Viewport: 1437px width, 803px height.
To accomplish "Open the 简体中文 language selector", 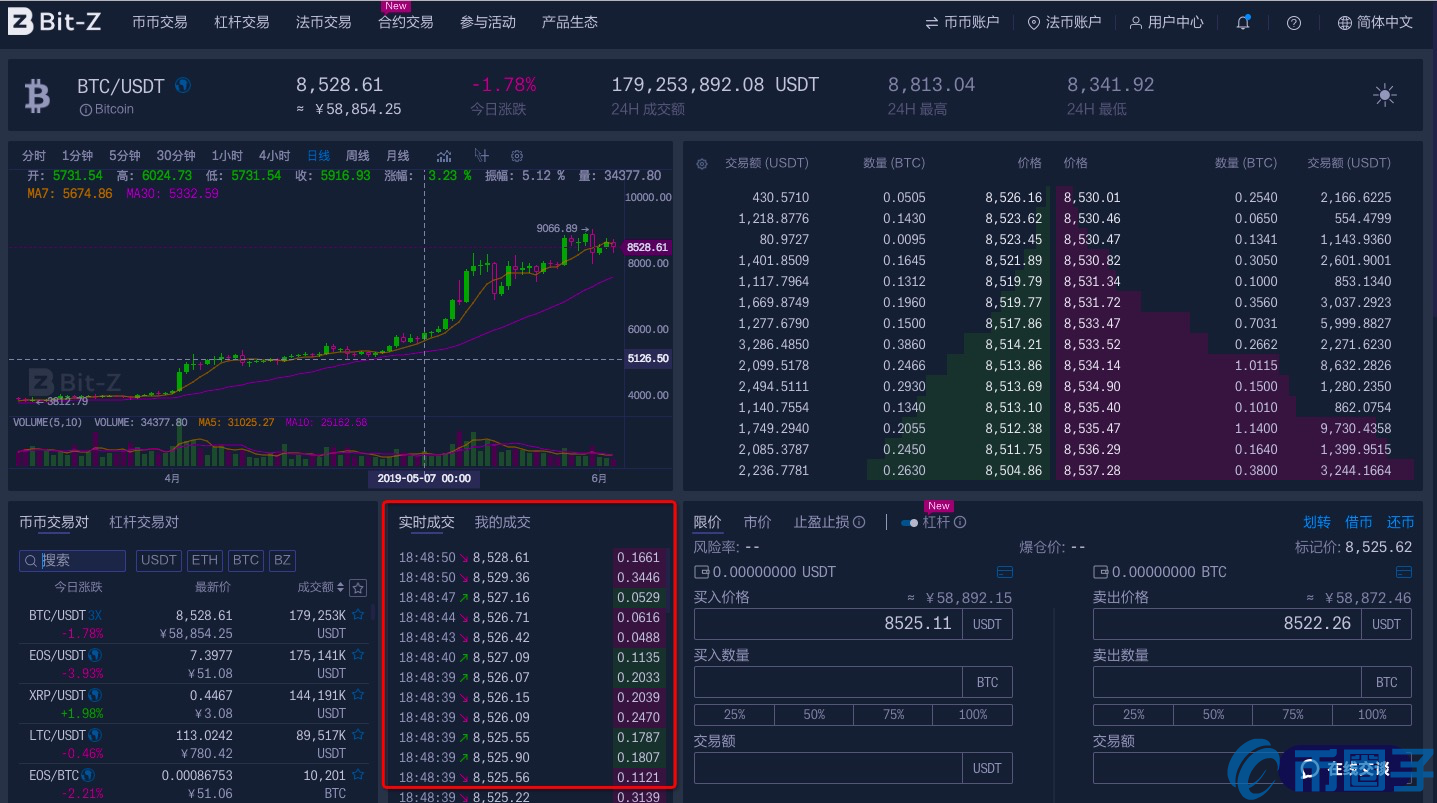I will pyautogui.click(x=1375, y=22).
